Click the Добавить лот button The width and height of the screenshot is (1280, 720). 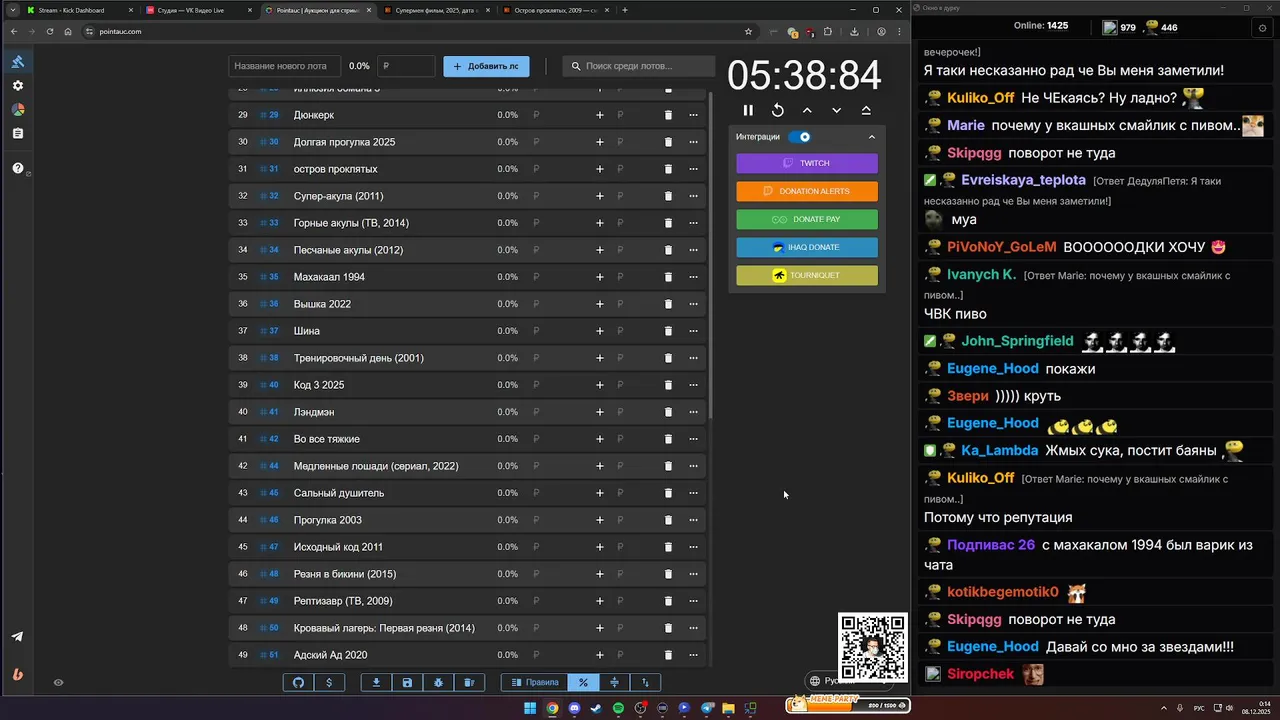tap(486, 66)
